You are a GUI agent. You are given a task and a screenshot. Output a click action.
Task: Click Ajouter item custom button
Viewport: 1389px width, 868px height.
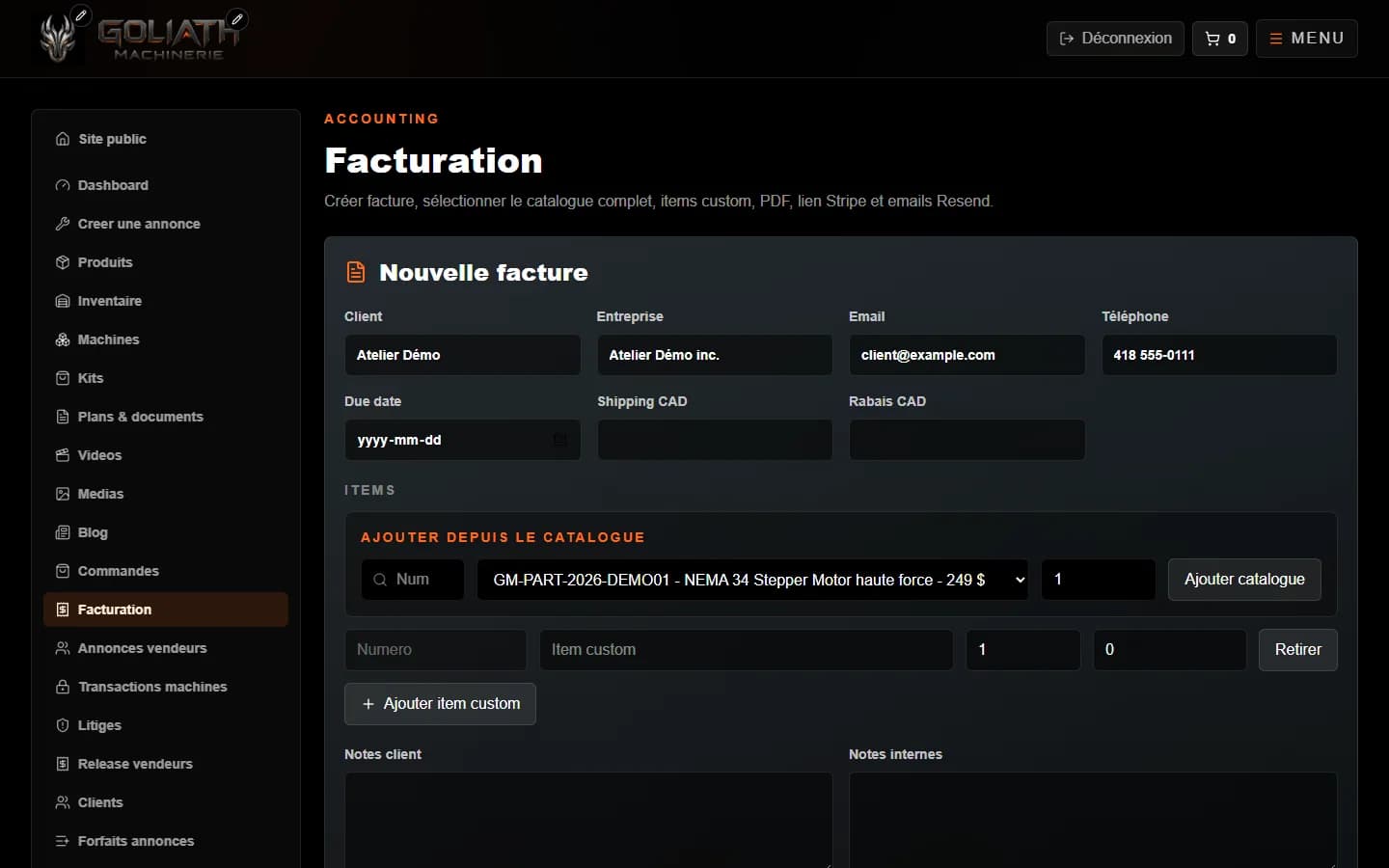[x=440, y=704]
